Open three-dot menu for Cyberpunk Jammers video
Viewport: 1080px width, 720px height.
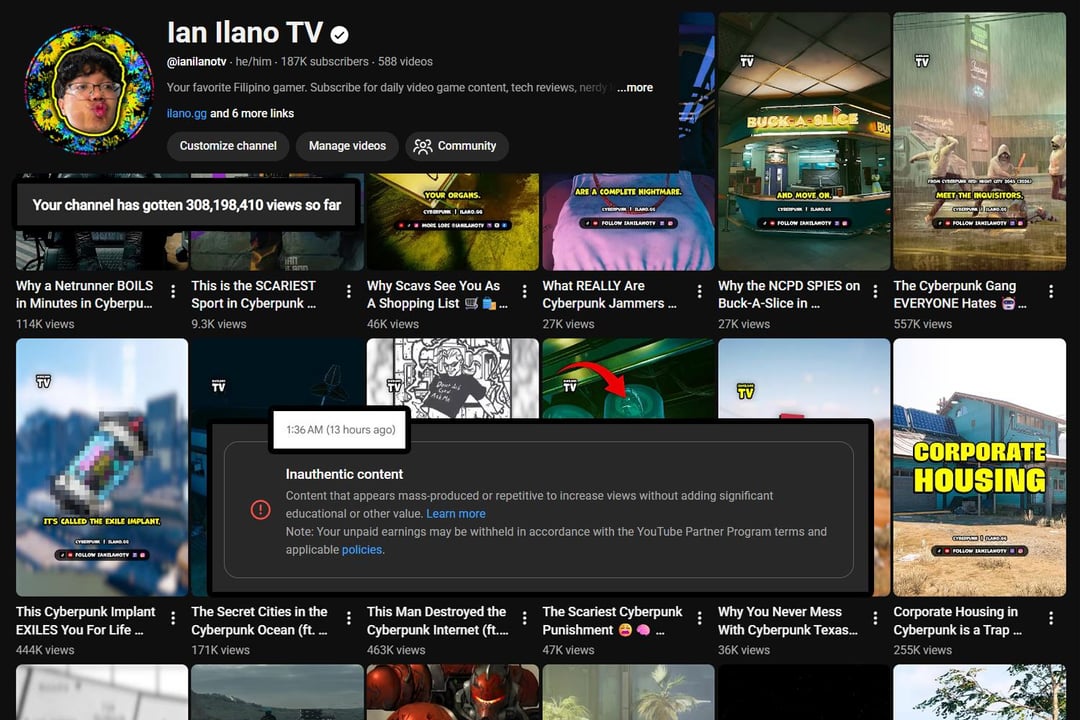click(x=700, y=291)
